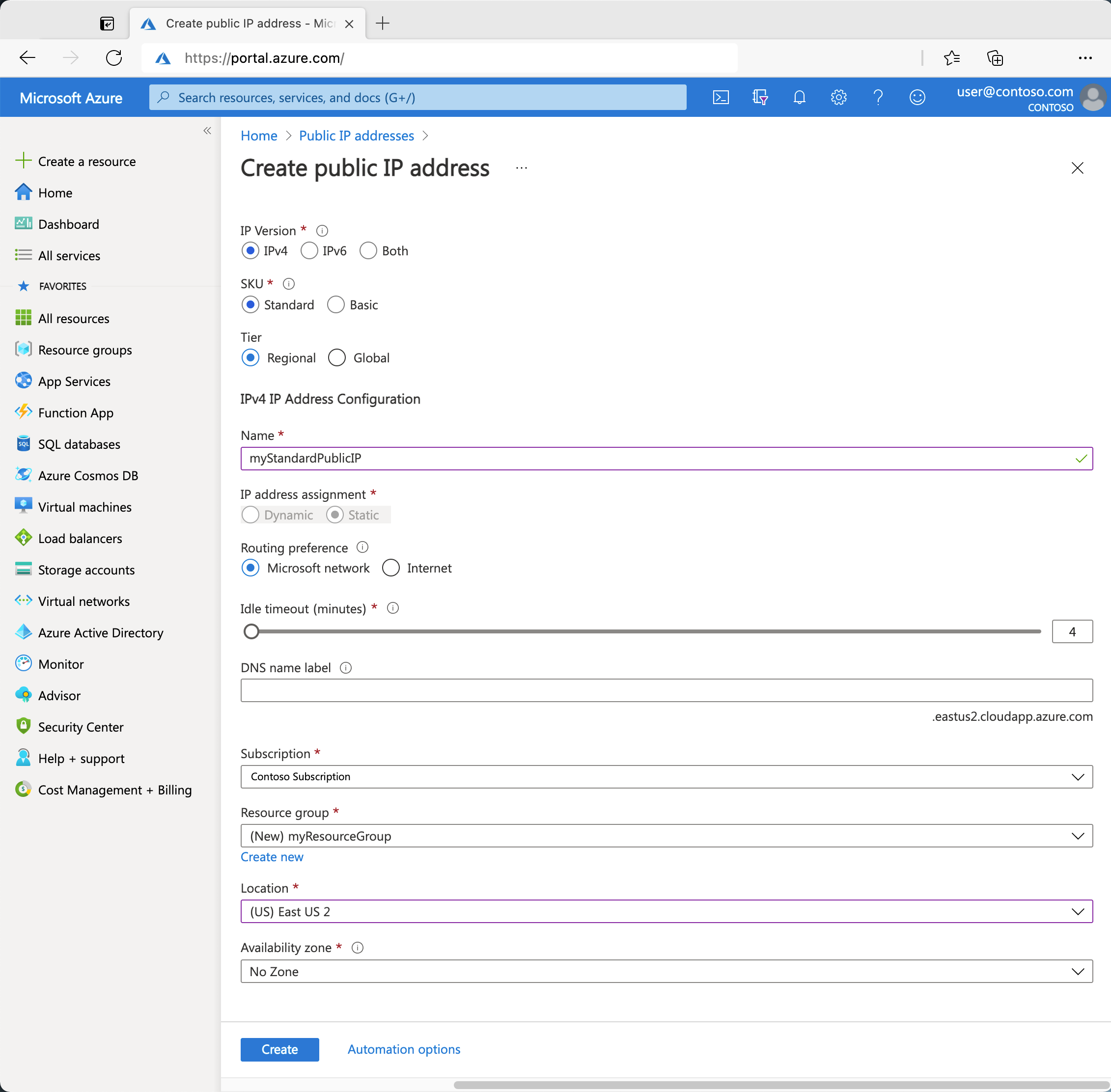Select the IPv6 radio button

[x=309, y=250]
